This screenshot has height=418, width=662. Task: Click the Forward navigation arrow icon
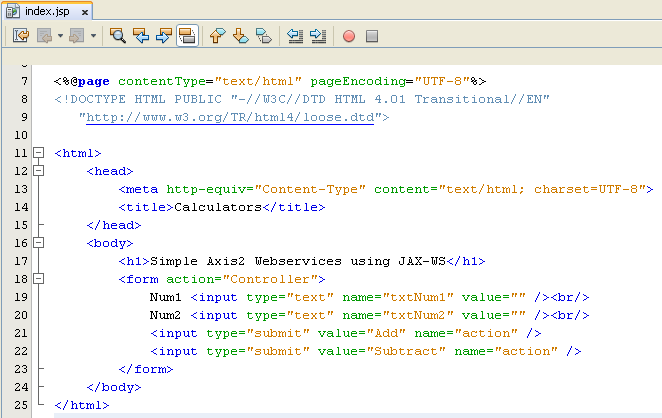point(76,35)
